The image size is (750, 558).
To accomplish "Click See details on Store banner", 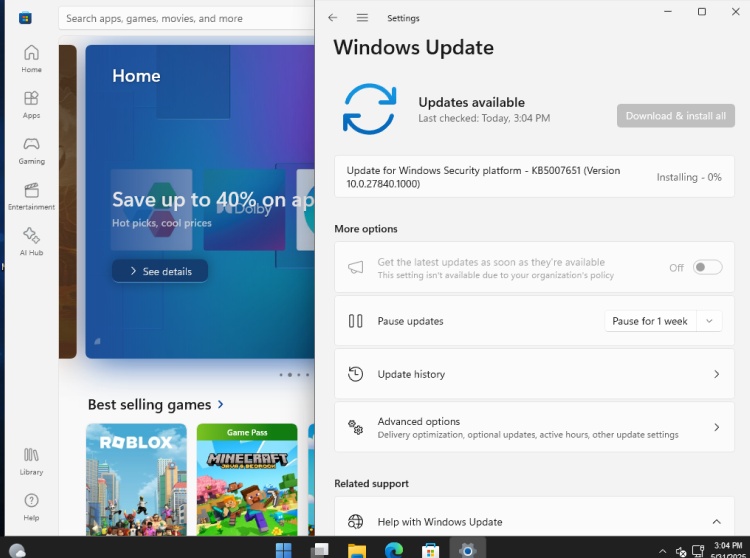I will point(160,271).
